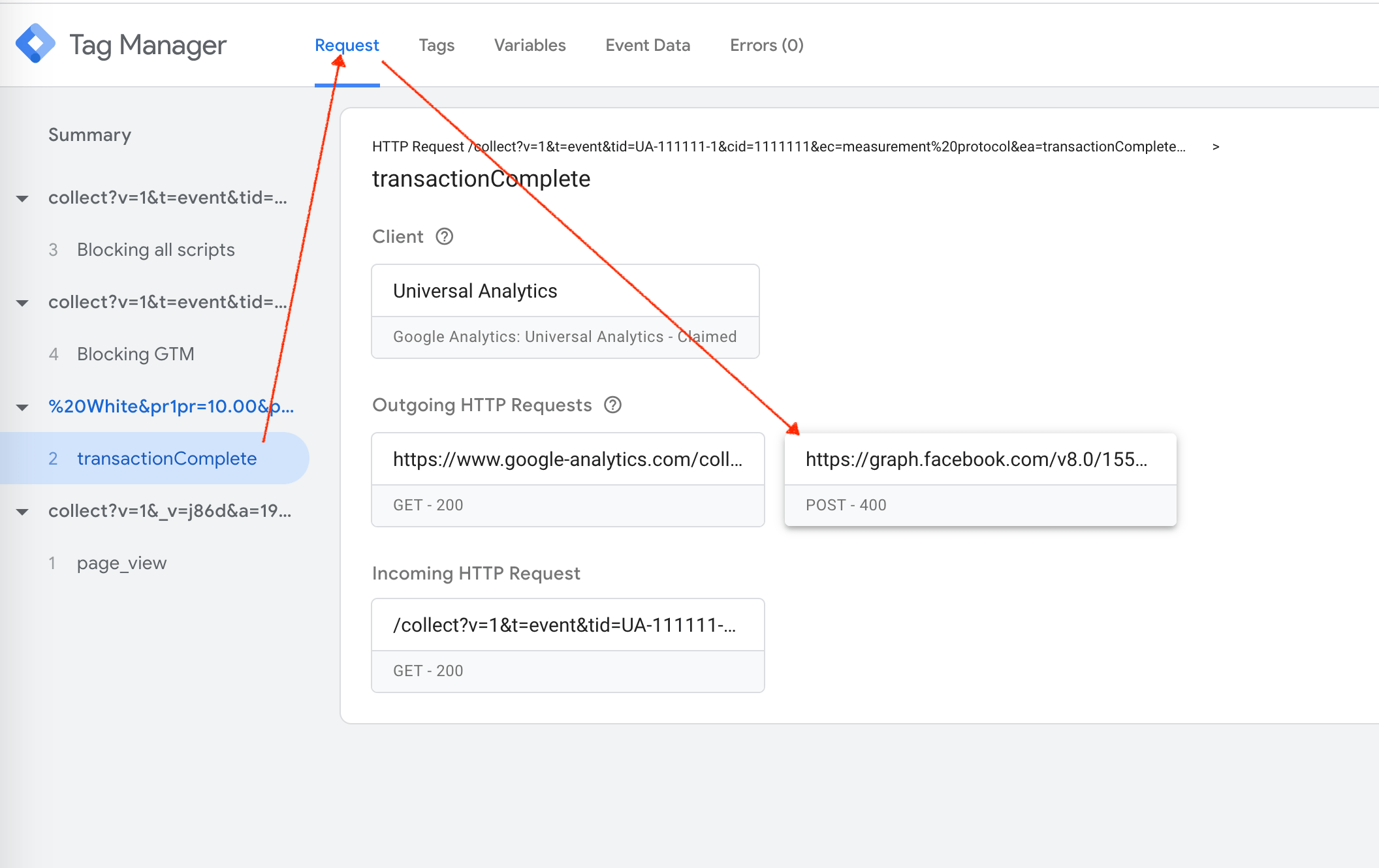Image resolution: width=1379 pixels, height=868 pixels.
Task: Select the transactionComplete event in sidebar
Action: click(x=167, y=458)
